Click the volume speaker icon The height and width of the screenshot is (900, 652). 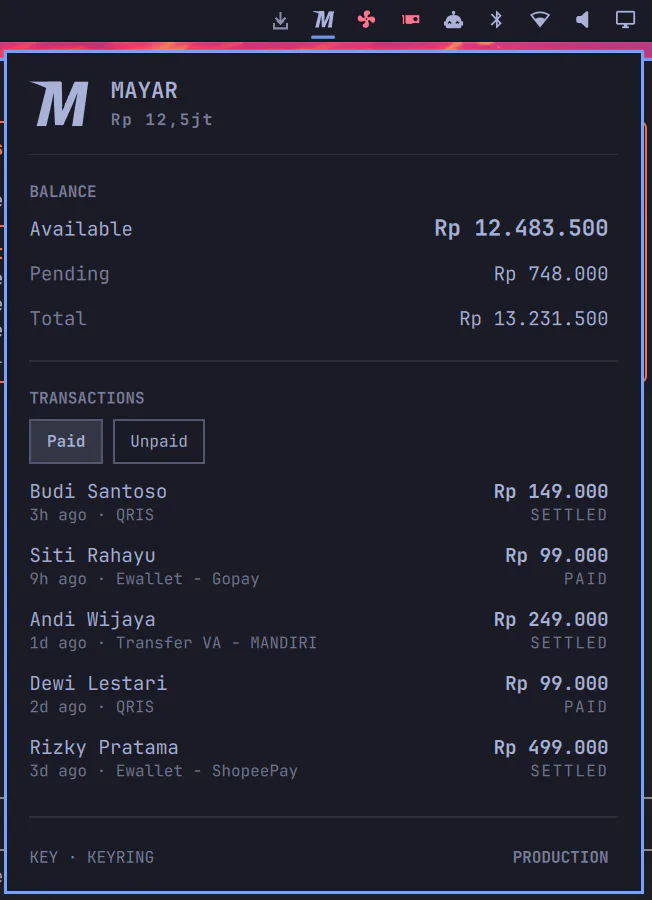tap(582, 21)
